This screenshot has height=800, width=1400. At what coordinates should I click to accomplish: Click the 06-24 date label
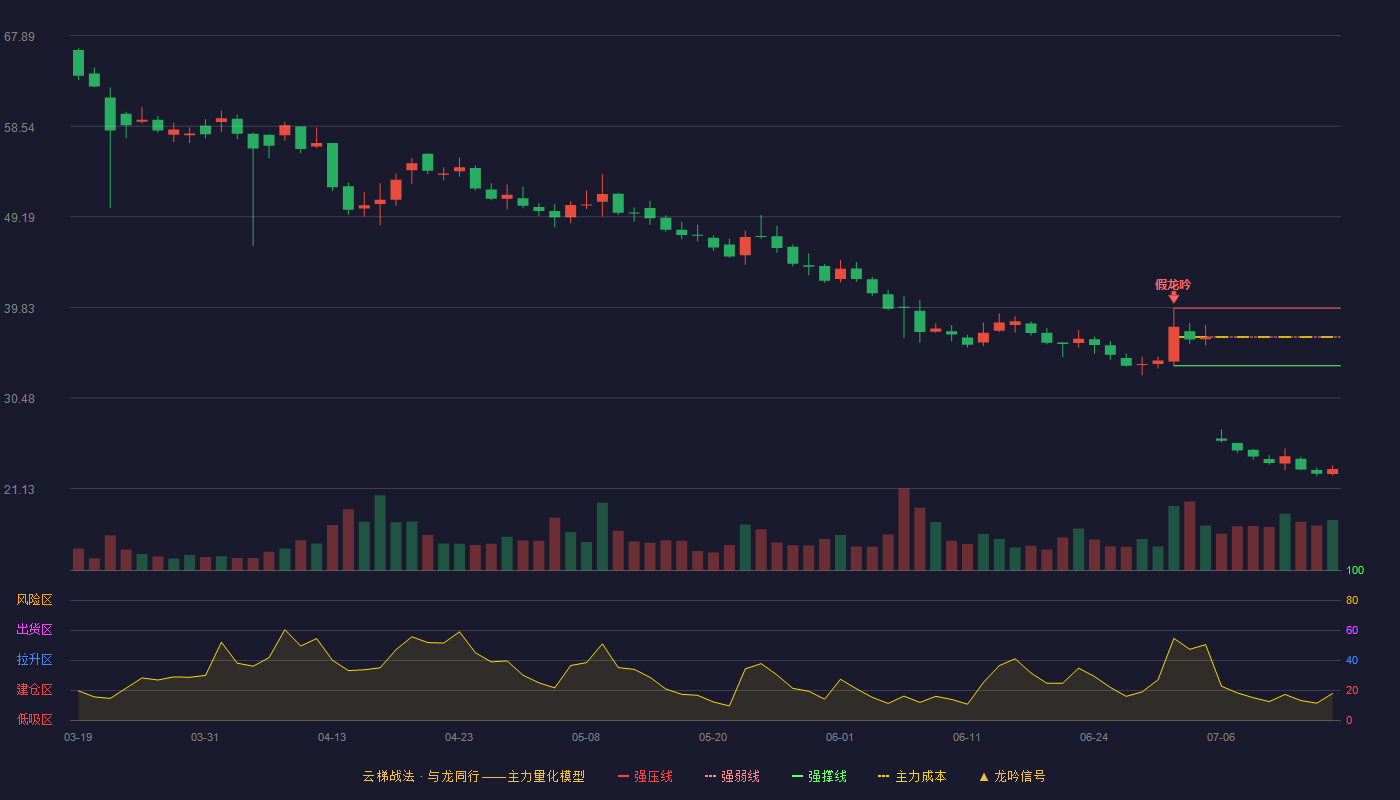pyautogui.click(x=1094, y=737)
